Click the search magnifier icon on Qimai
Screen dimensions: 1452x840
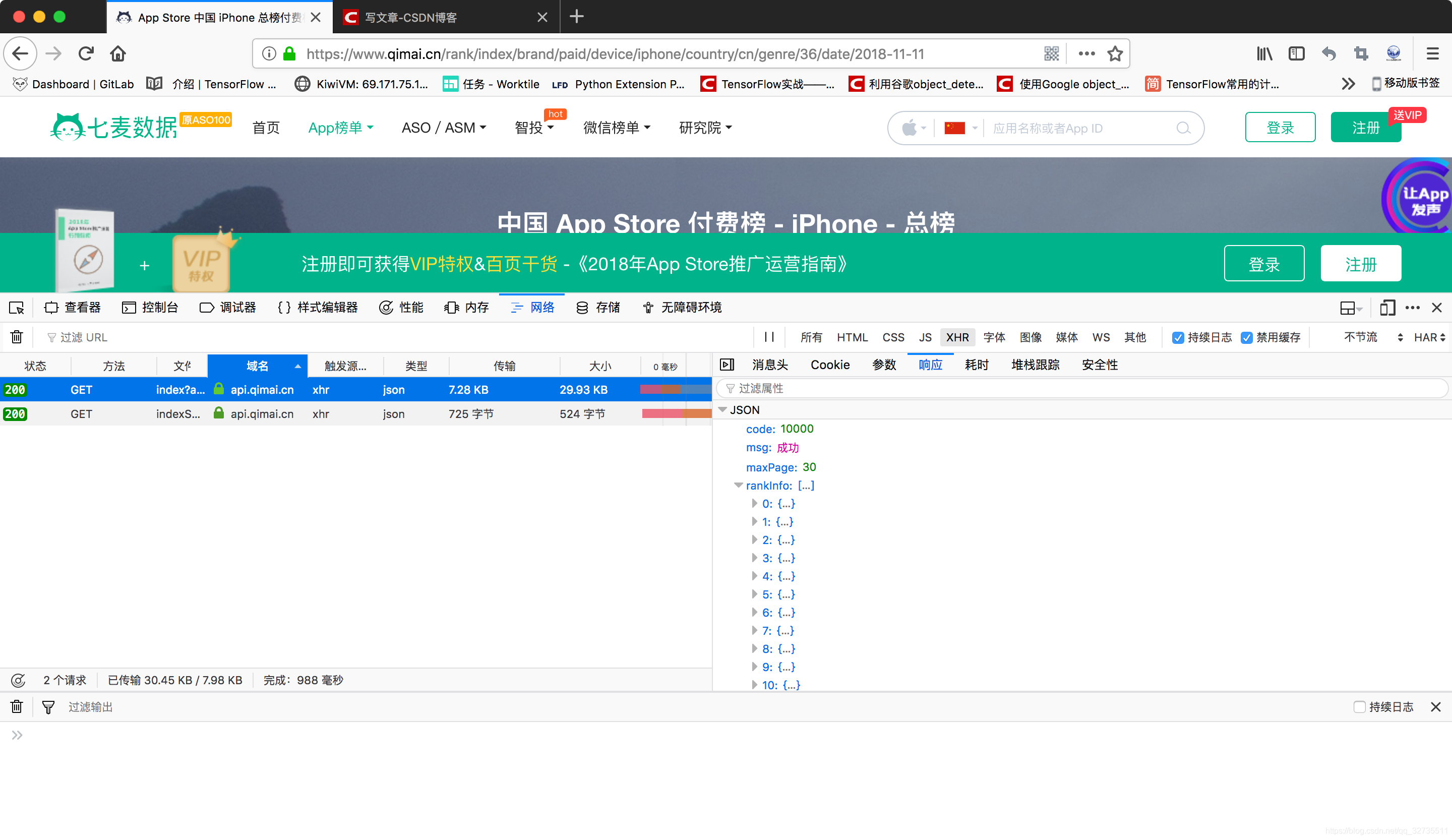[x=1183, y=128]
